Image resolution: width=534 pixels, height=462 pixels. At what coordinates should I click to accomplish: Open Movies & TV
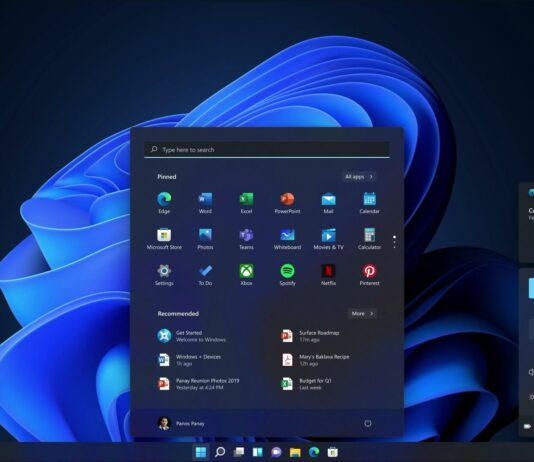[x=328, y=239]
